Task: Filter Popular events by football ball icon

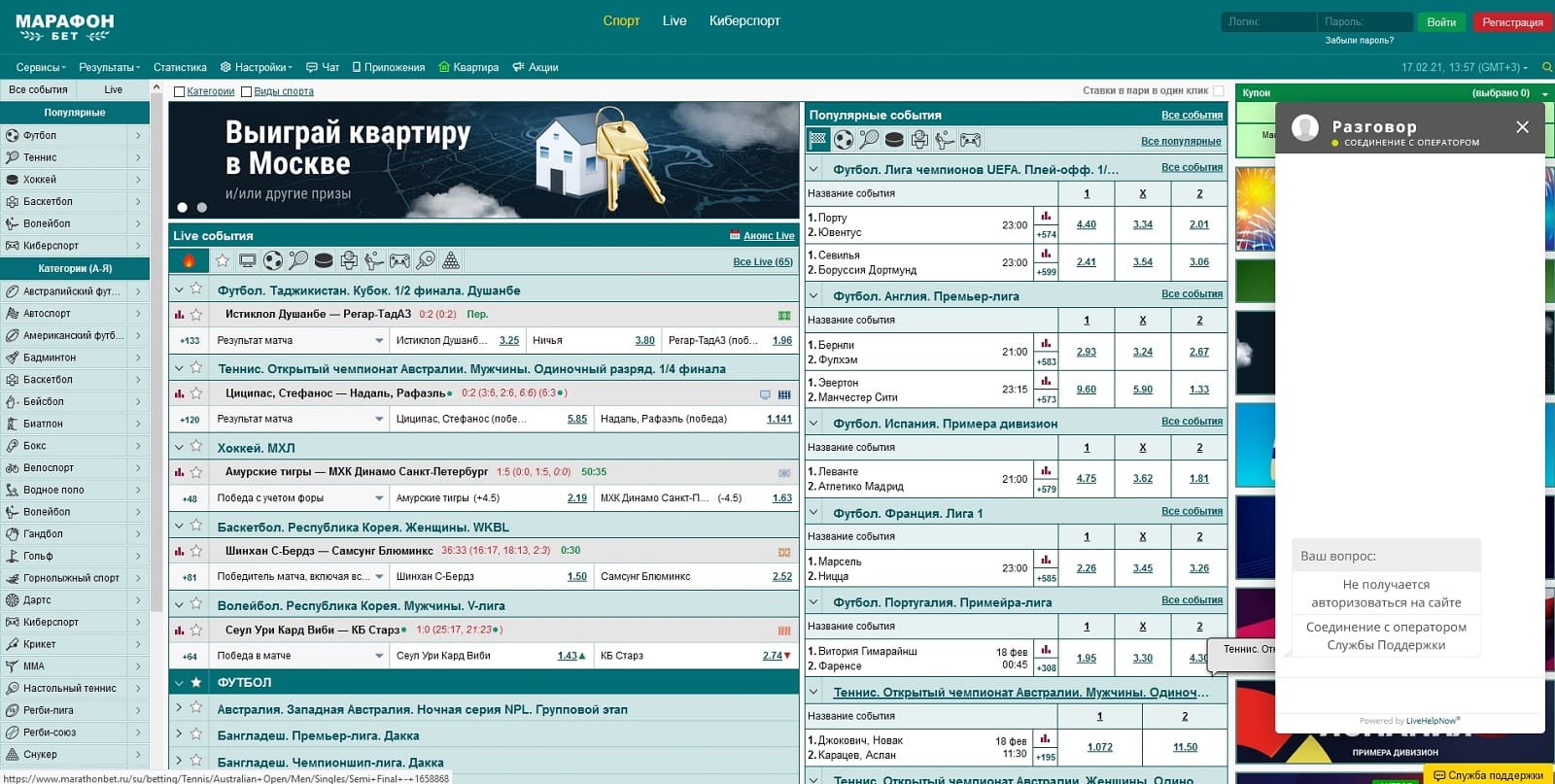Action: (844, 140)
